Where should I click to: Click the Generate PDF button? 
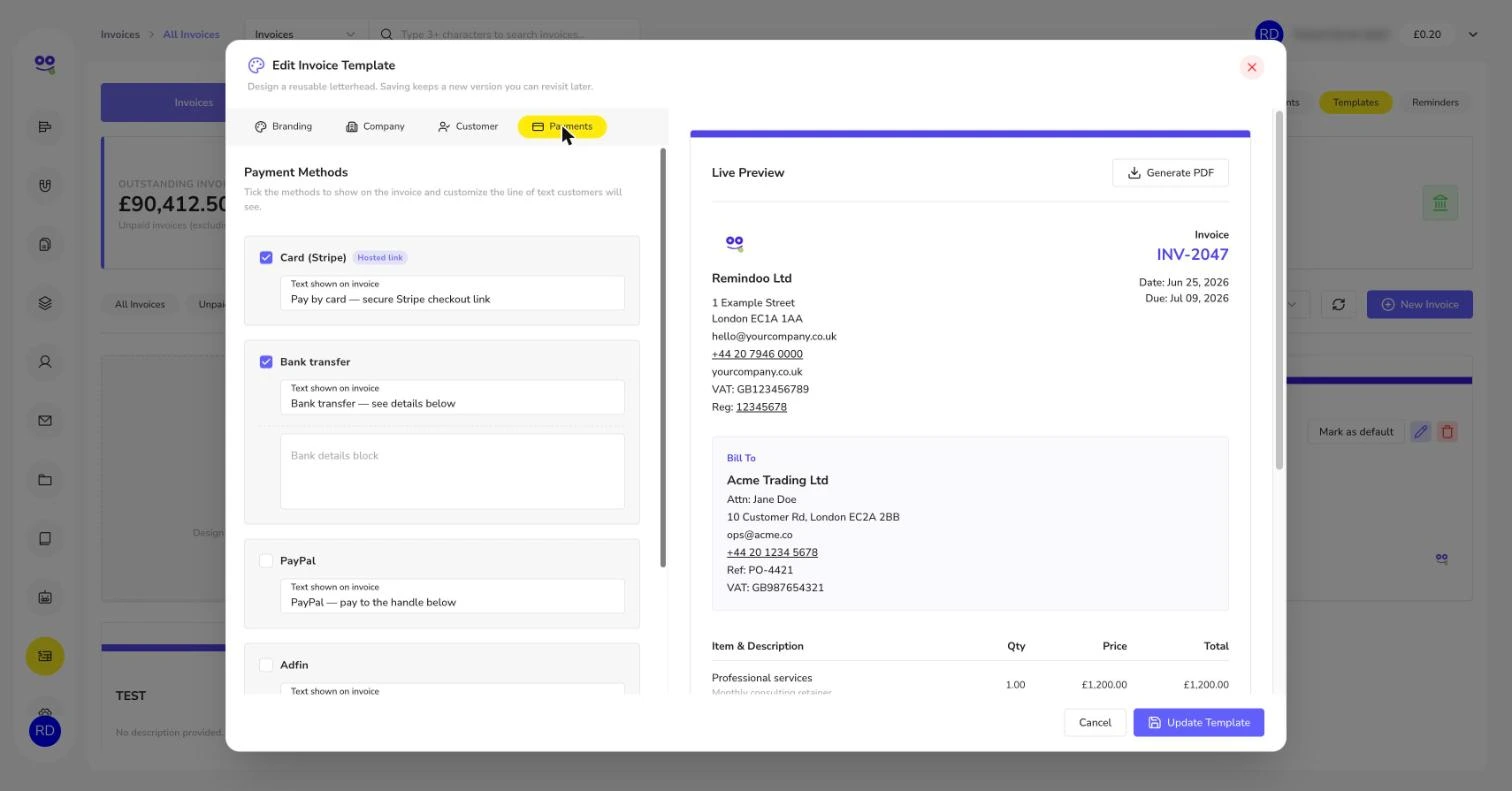coord(1170,173)
